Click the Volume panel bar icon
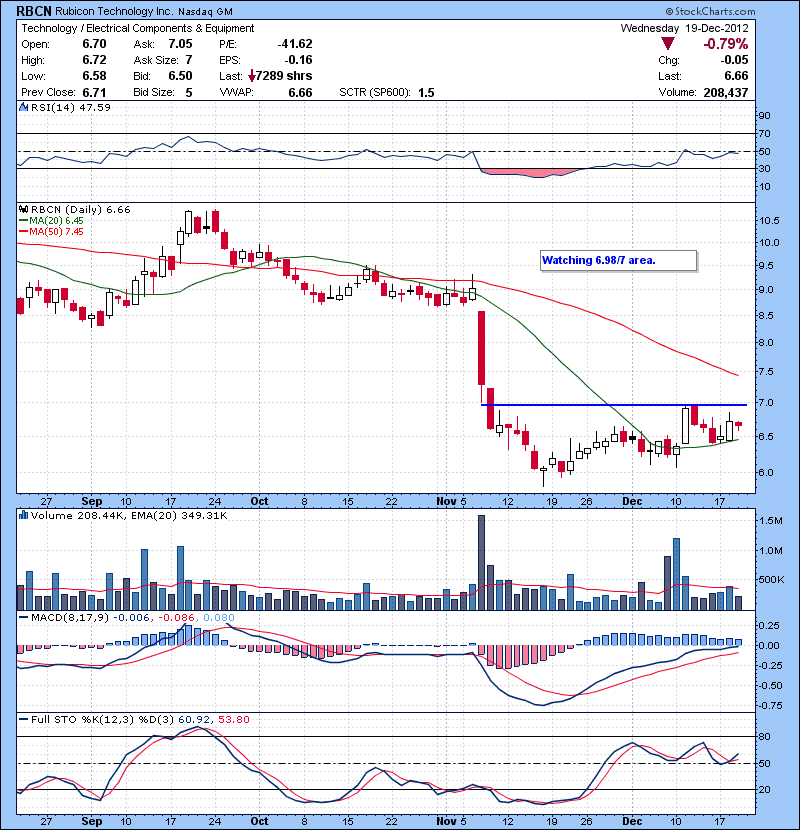 23,515
